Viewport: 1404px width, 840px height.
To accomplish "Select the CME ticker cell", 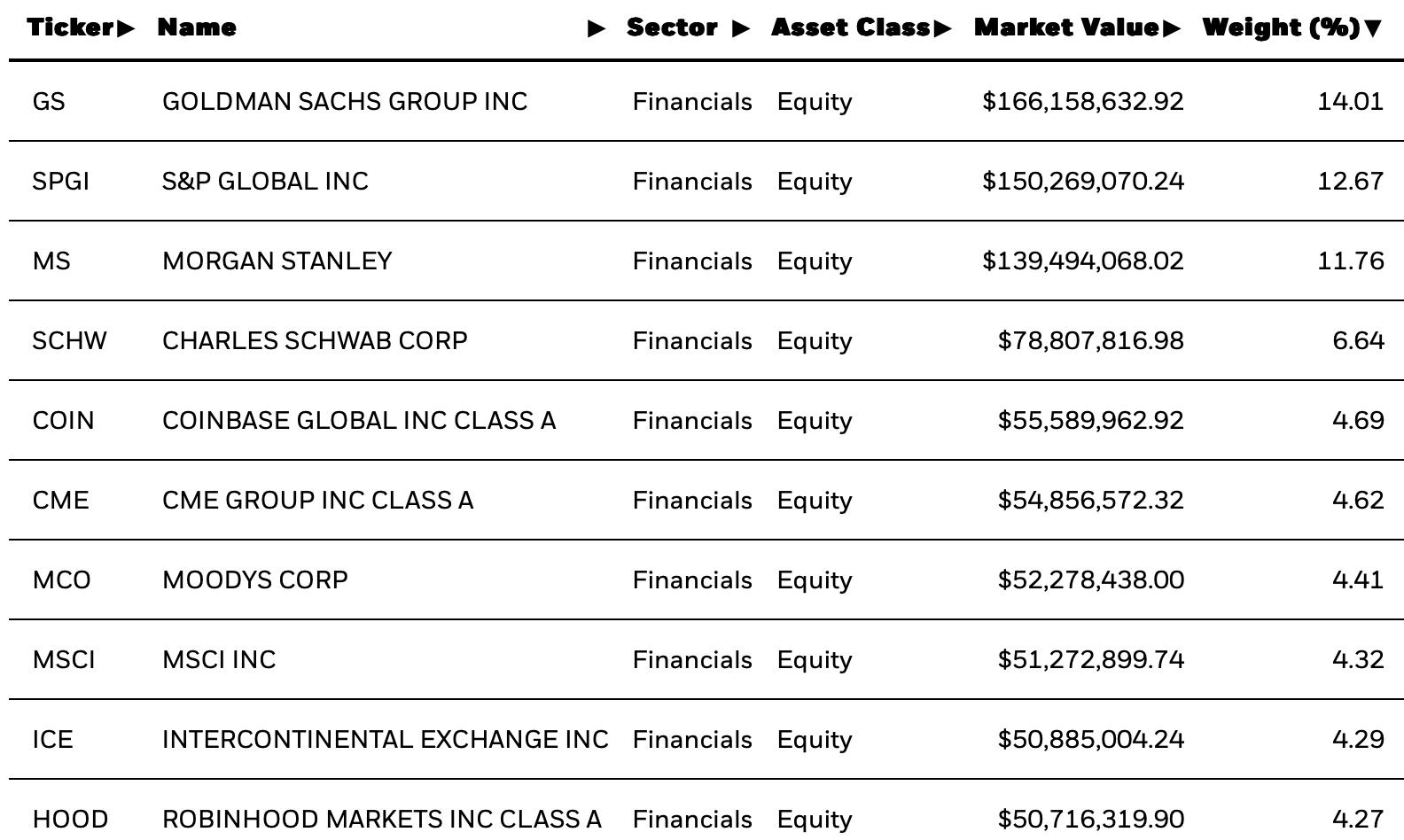I will click(x=60, y=501).
